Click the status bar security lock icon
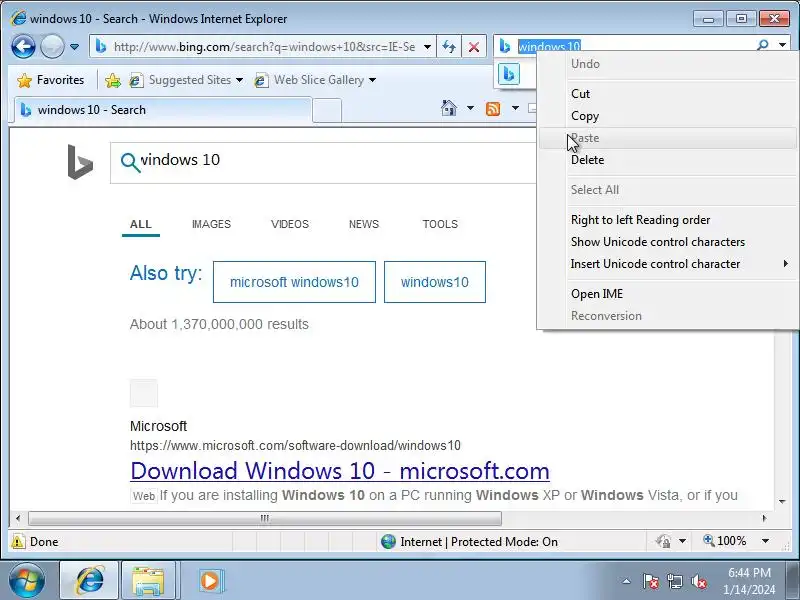 point(663,541)
